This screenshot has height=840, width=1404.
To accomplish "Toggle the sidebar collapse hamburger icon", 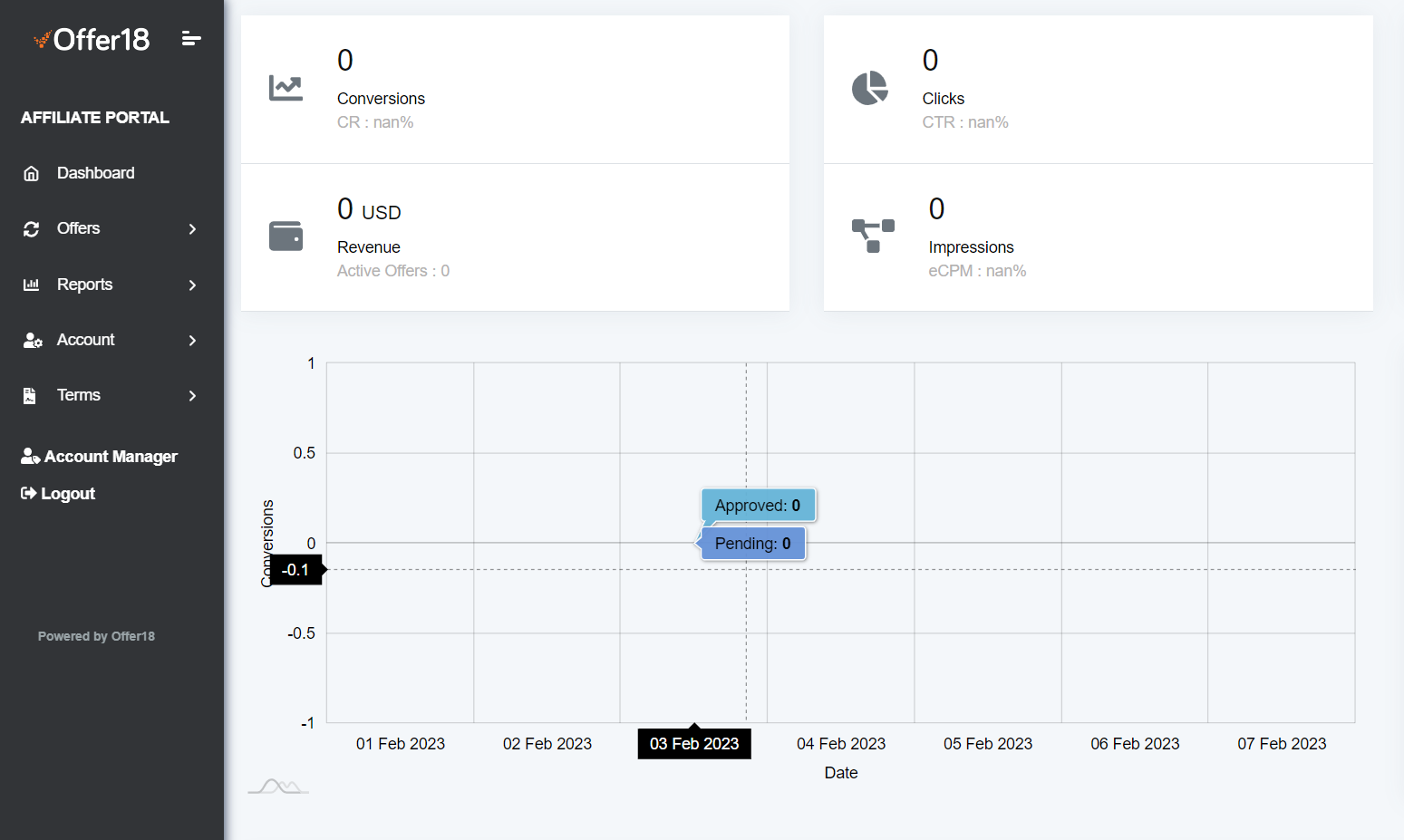I will pyautogui.click(x=190, y=39).
